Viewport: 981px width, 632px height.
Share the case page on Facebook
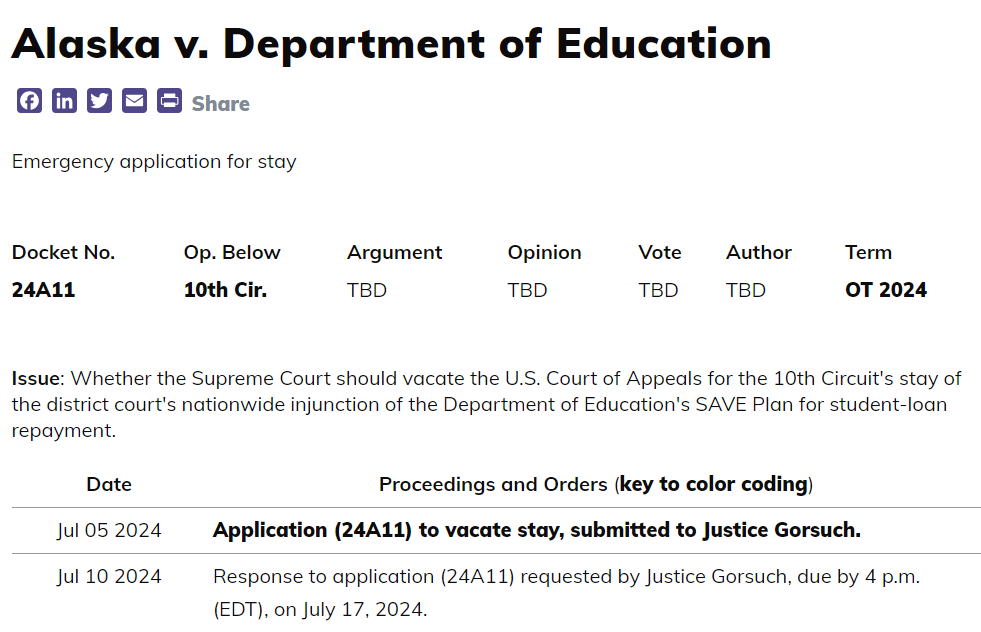(29, 101)
